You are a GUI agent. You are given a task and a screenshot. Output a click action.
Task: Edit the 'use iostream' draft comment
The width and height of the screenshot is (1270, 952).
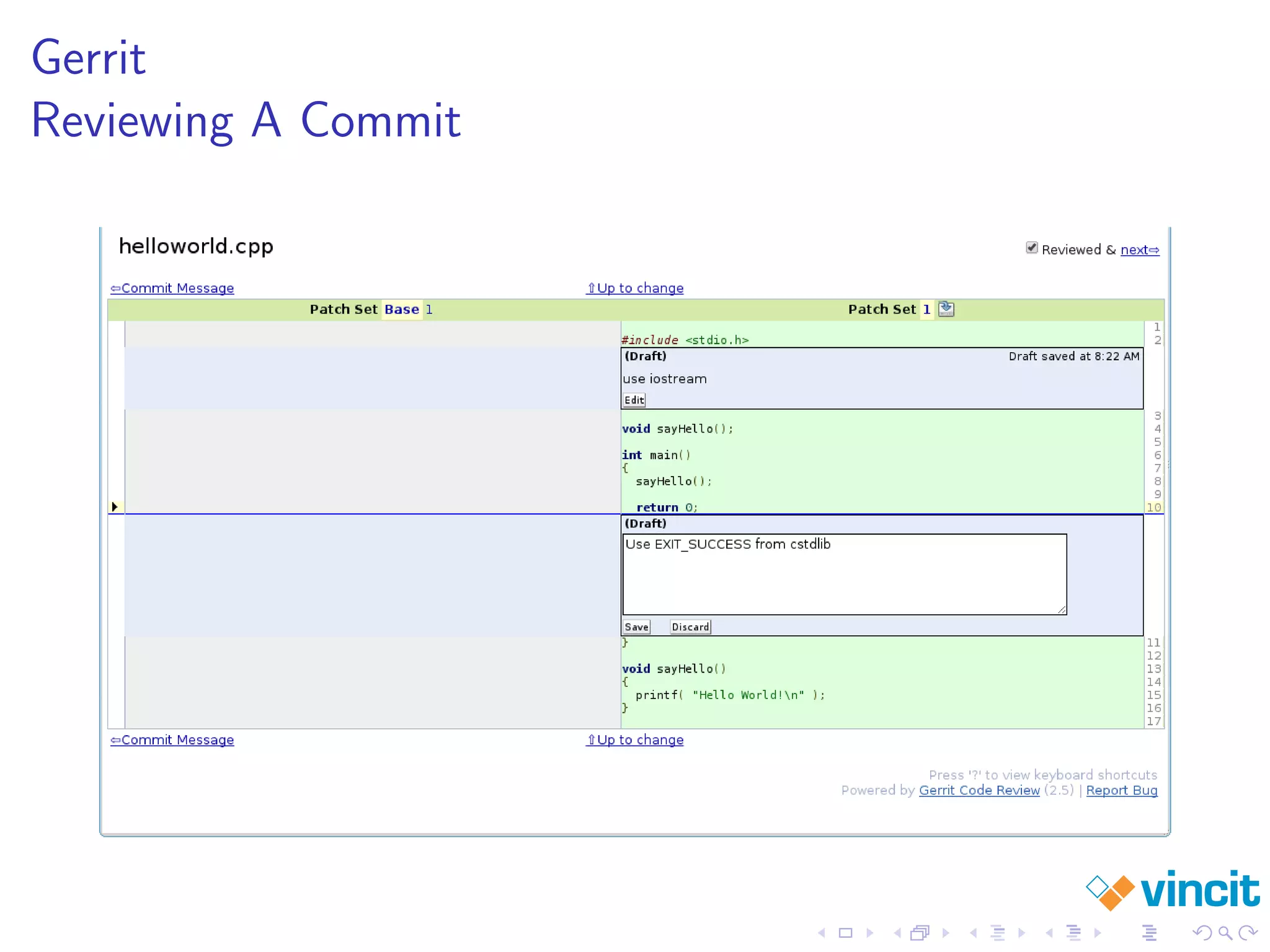[x=634, y=400]
